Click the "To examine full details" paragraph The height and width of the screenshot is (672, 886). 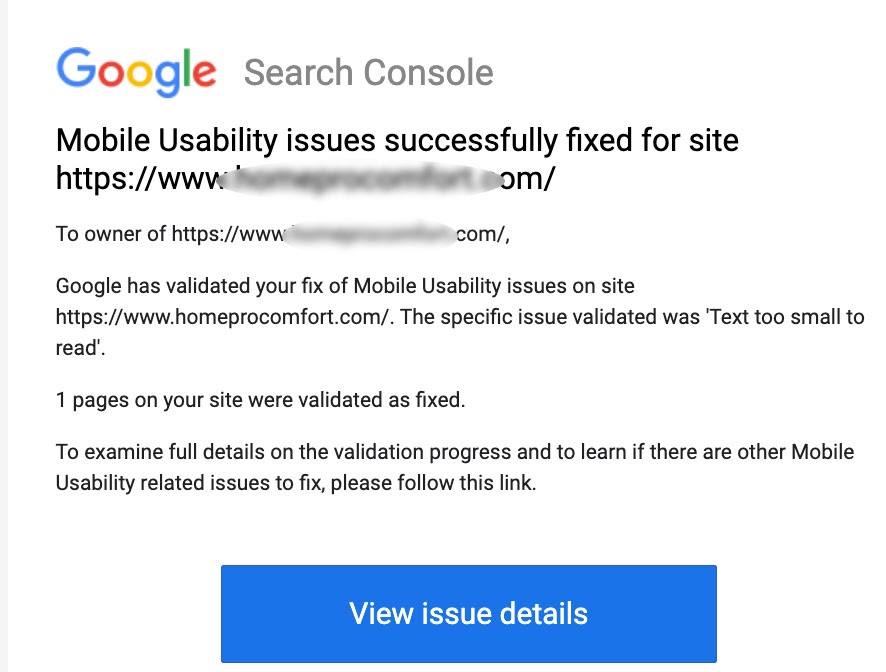pyautogui.click(x=455, y=452)
